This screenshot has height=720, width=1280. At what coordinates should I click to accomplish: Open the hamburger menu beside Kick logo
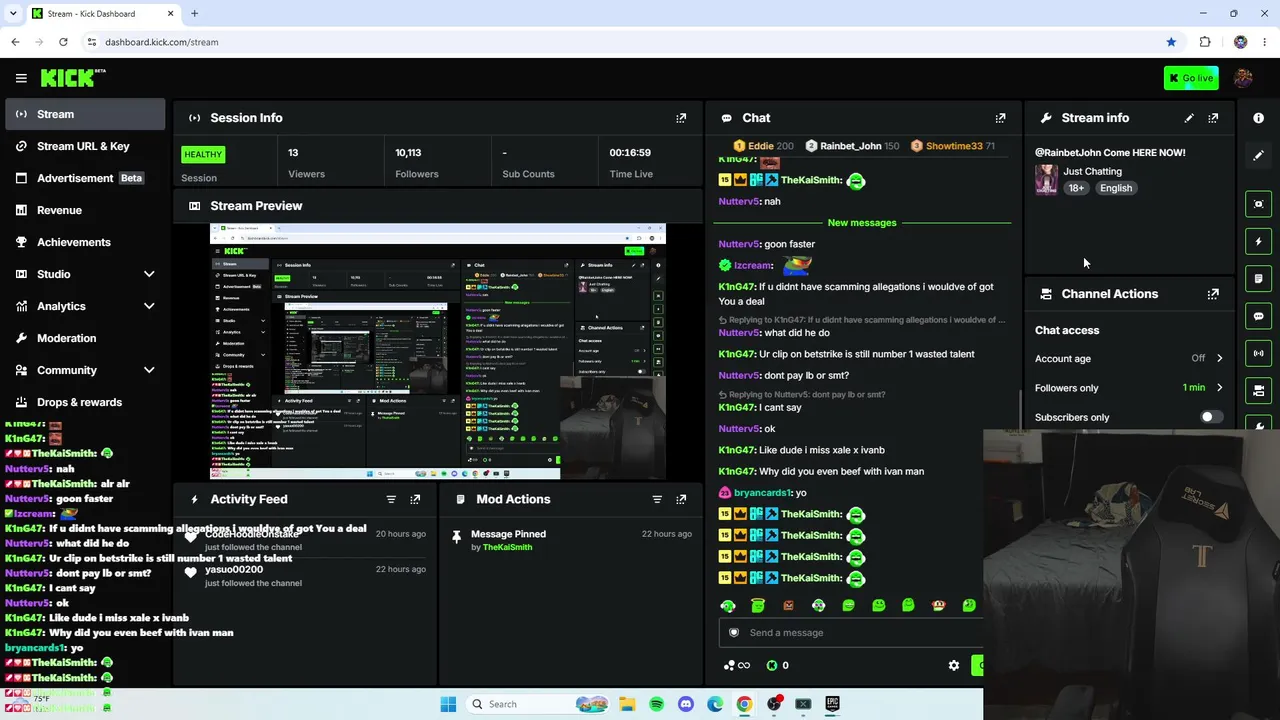point(21,78)
